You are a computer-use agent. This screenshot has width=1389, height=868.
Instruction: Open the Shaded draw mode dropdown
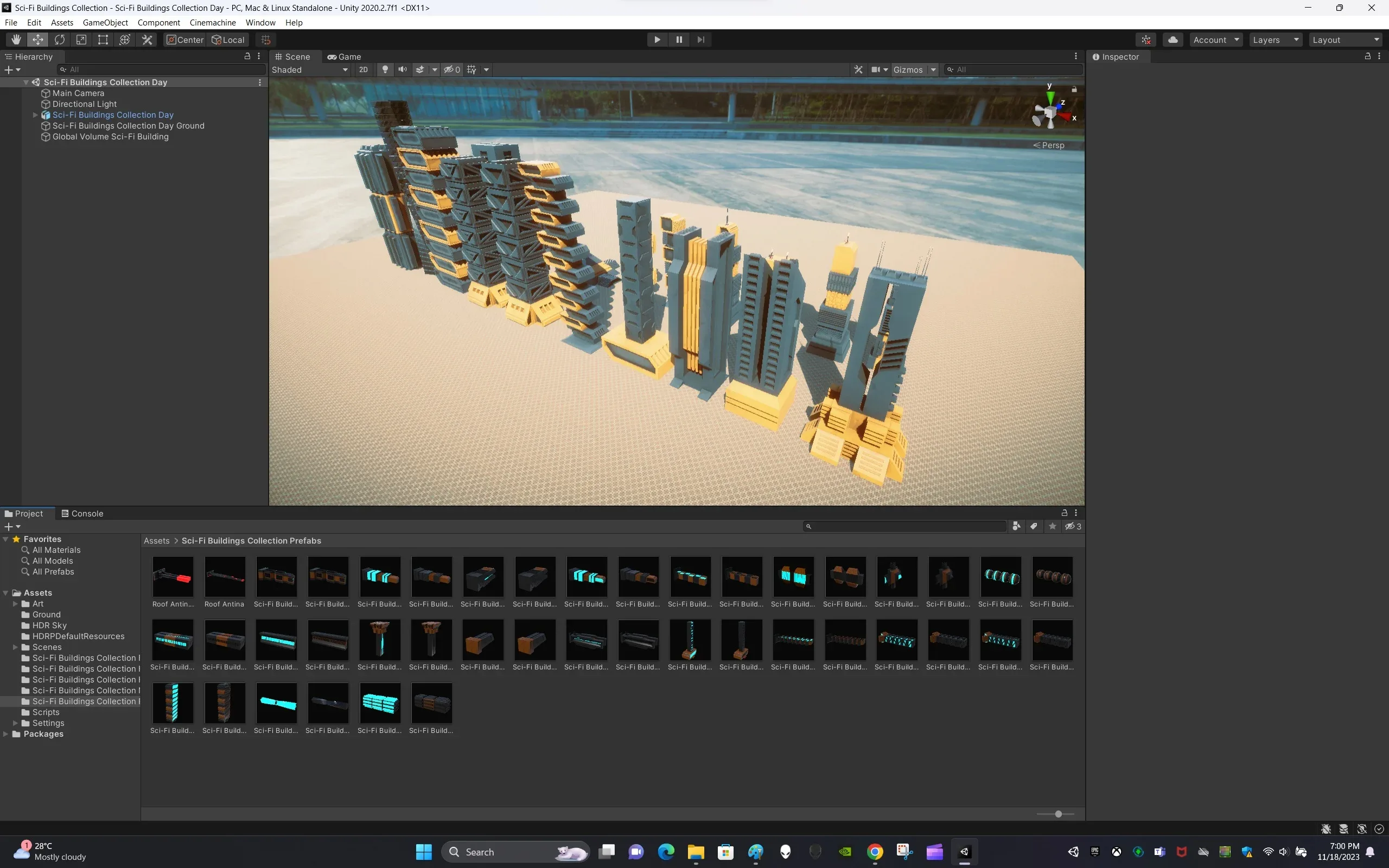[310, 69]
